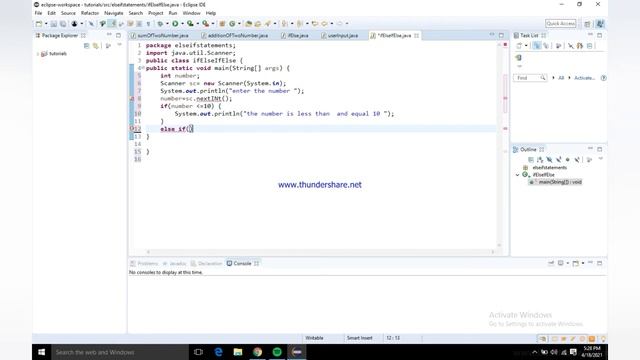Click the Save toolbar icon
Image resolution: width=640 pixels, height=360 pixels.
(53, 24)
